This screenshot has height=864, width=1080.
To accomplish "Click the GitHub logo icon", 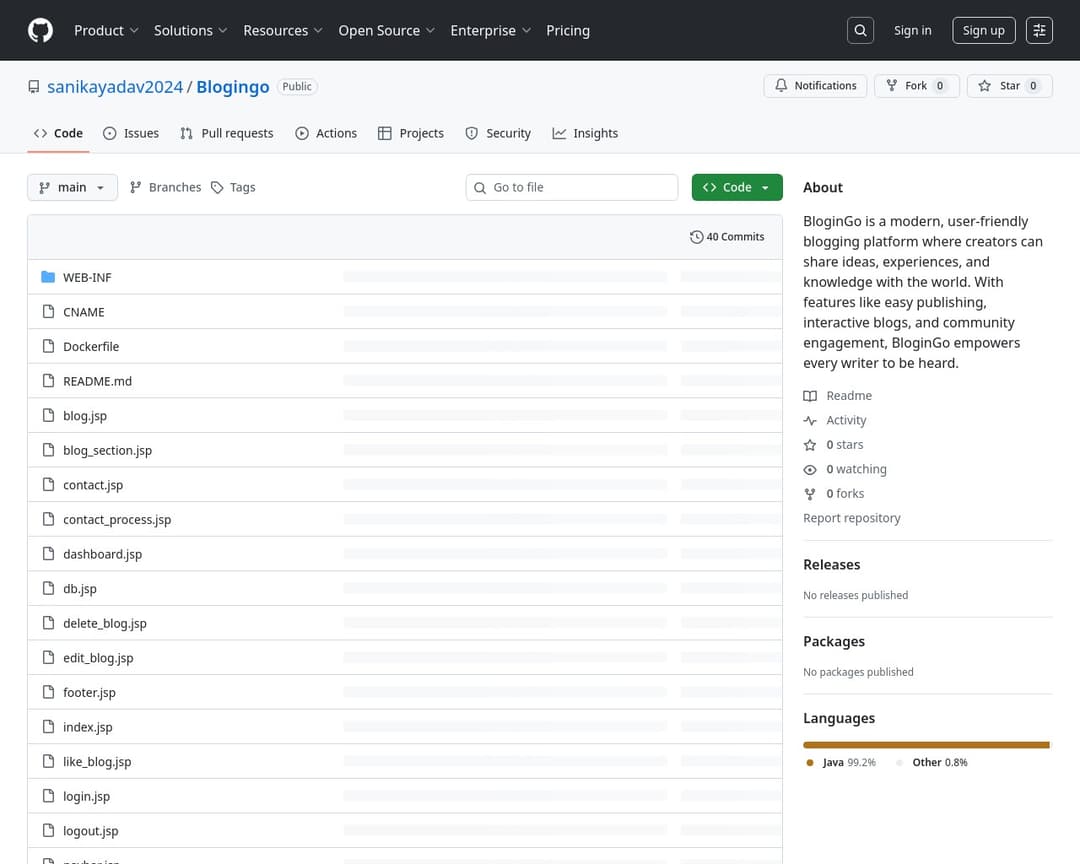I will pos(40,30).
